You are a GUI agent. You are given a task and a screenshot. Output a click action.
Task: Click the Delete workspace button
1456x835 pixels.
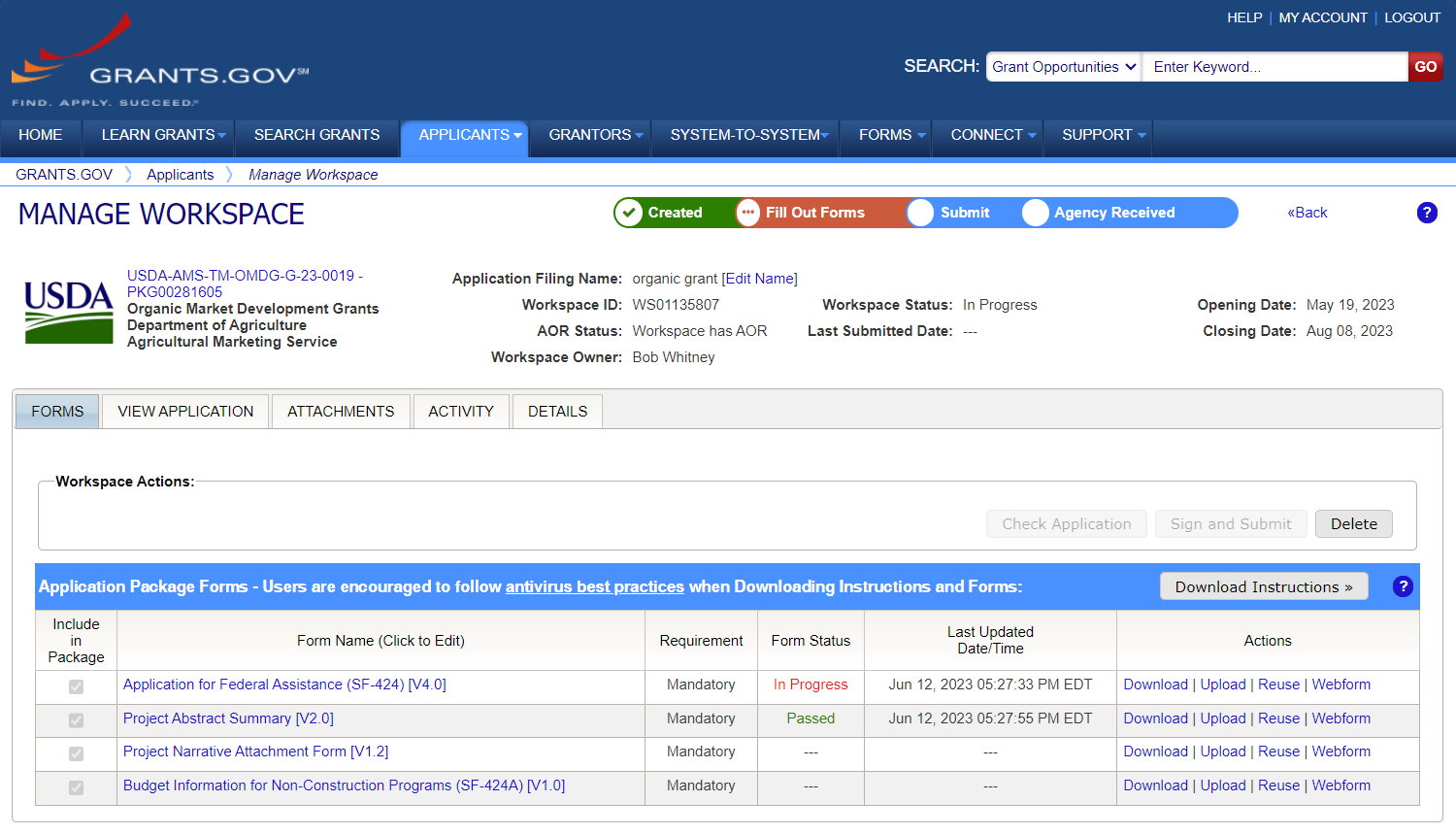point(1353,524)
